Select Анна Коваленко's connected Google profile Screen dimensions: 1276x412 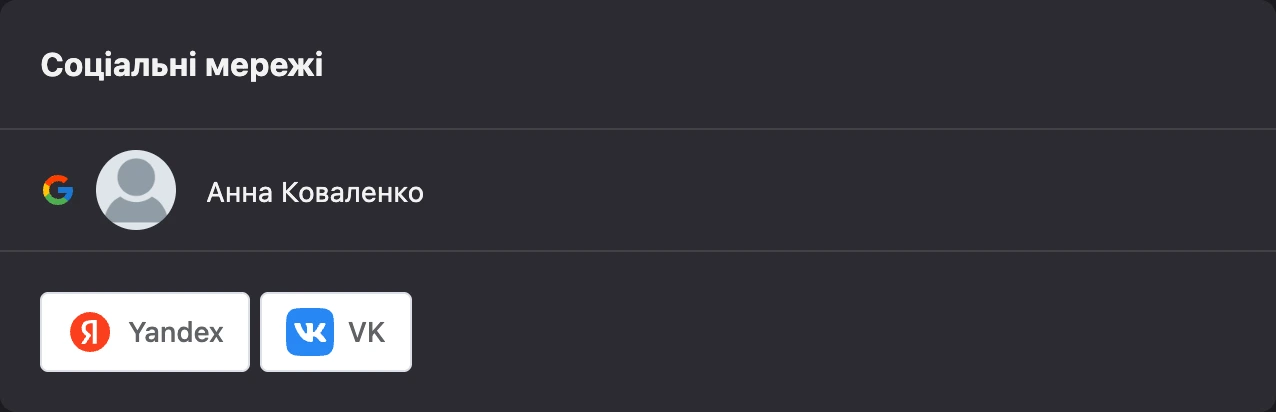click(638, 190)
